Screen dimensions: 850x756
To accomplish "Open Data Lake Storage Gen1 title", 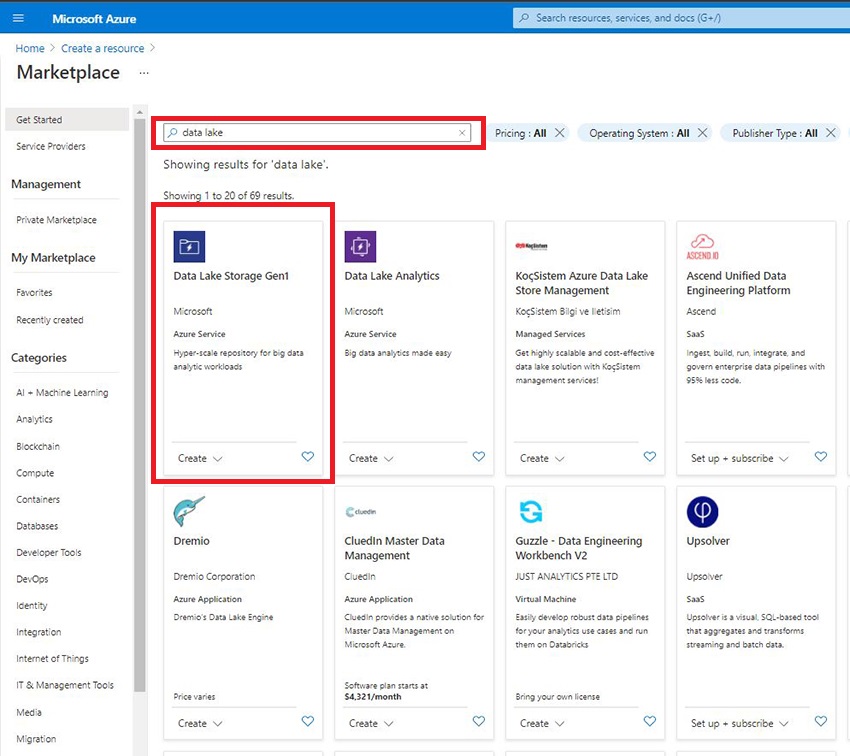I will tap(231, 276).
